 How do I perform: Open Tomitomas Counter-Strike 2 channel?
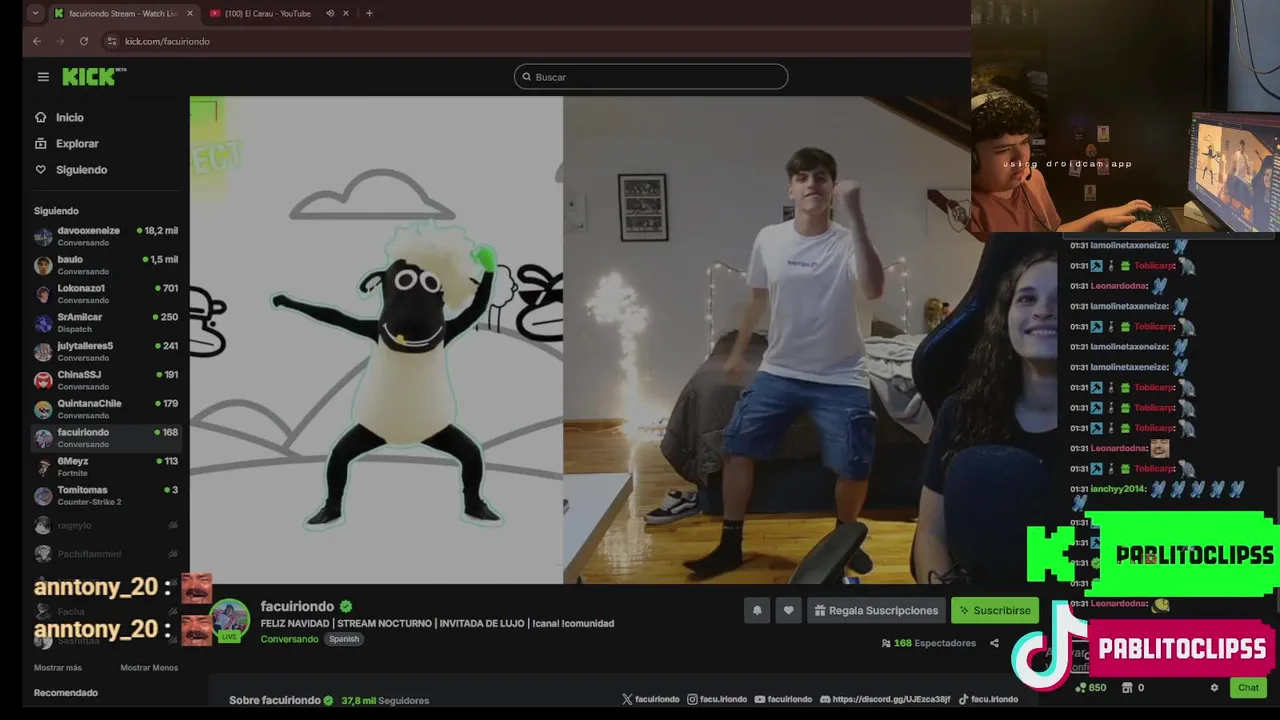pos(106,496)
